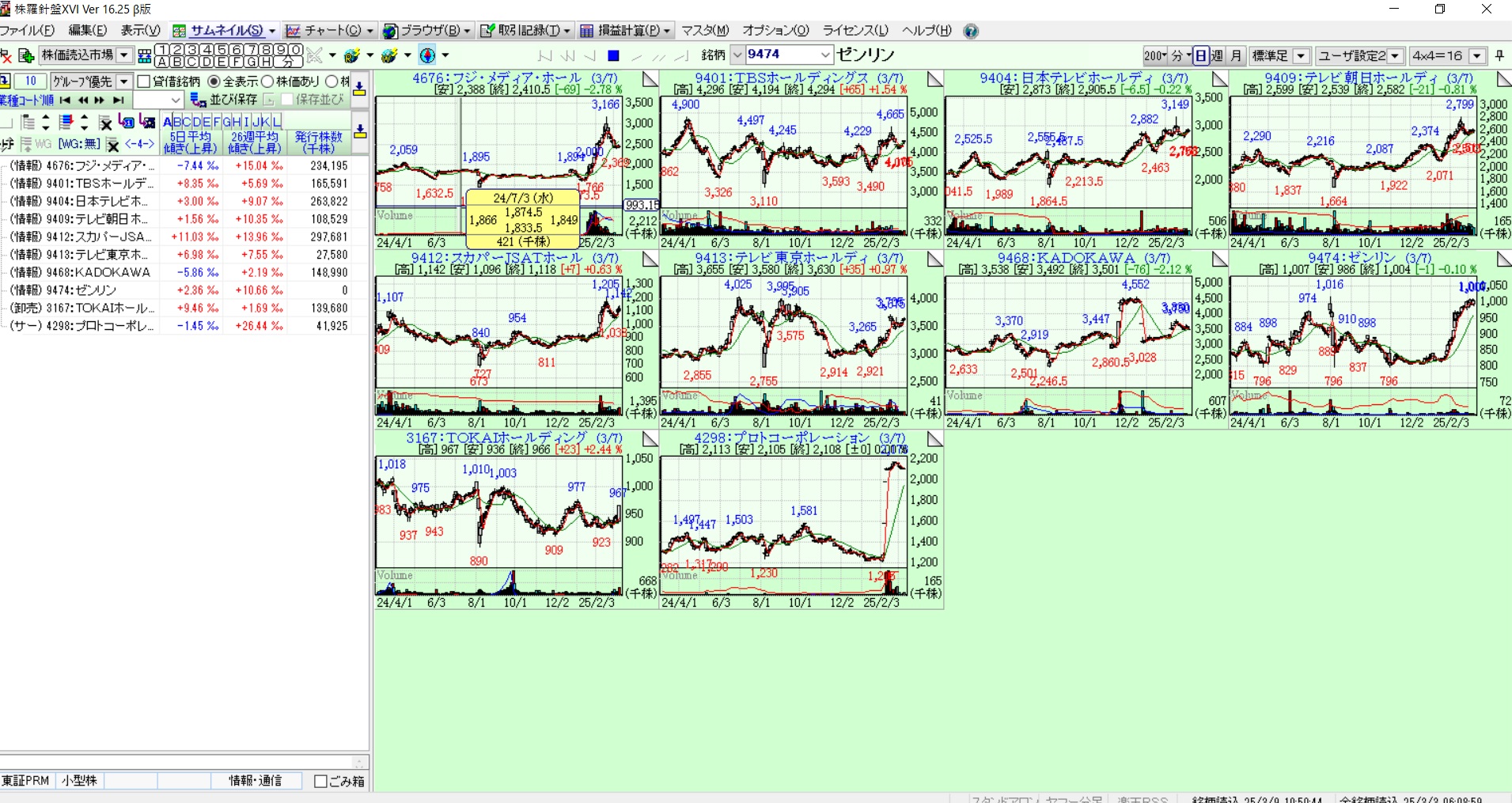Sort by 5日平均傾き(上昇) column header
The image size is (1512, 803).
pos(191,142)
